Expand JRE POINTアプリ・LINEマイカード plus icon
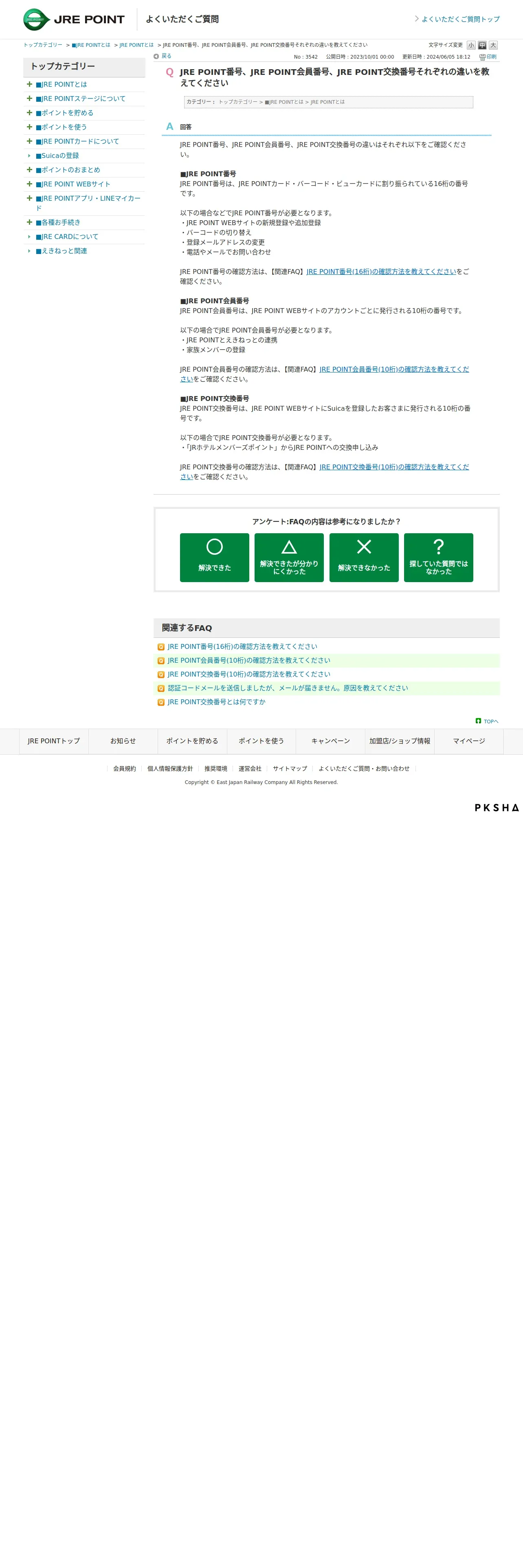This screenshot has height=1568, width=523. 29,198
